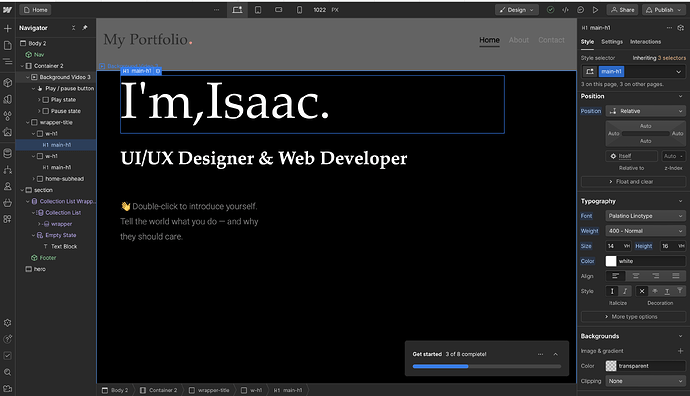Open the Assets image icon
This screenshot has height=396, width=690.
(x=7, y=132)
